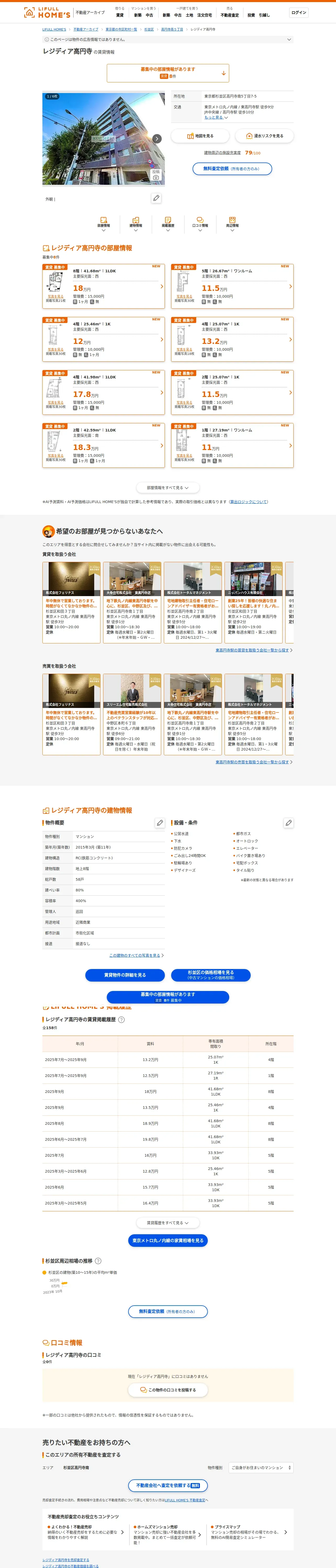Image resolution: width=336 pixels, height=1568 pixels.
Task: Click info icon in ad notice bar
Action: click(47, 39)
